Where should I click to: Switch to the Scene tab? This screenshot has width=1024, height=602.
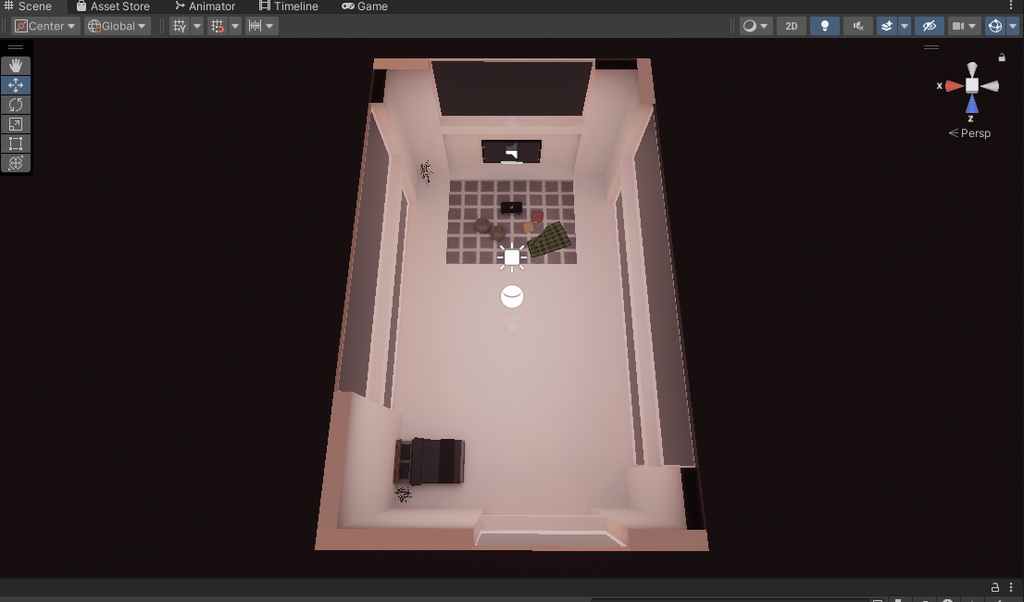coord(28,7)
